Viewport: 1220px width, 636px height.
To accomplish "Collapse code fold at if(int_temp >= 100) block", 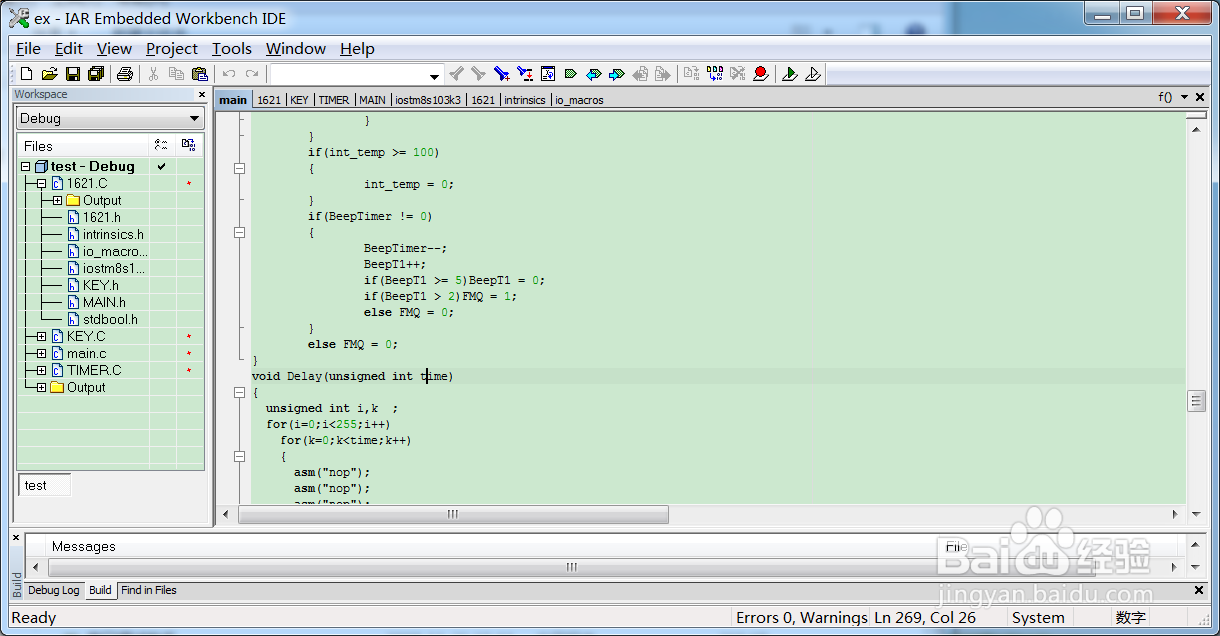I will (239, 168).
